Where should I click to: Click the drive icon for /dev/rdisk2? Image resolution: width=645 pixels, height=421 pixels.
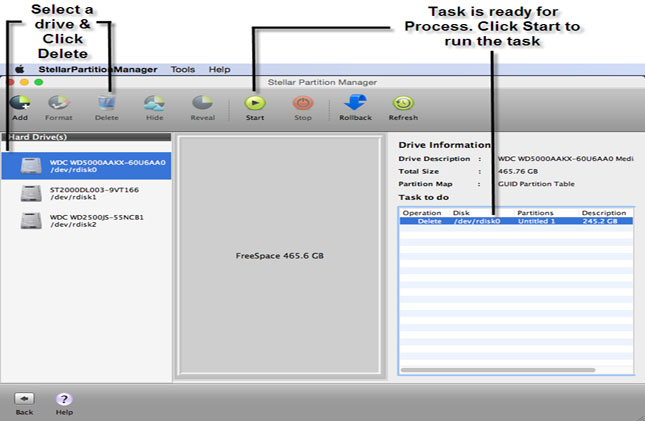coord(31,221)
